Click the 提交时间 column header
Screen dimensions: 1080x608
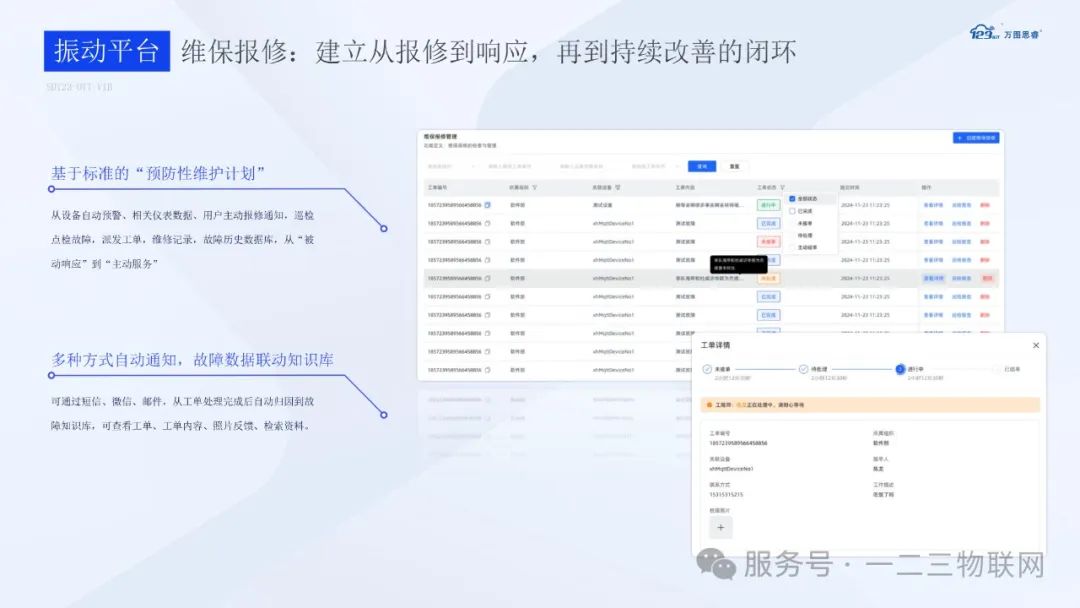(850, 187)
